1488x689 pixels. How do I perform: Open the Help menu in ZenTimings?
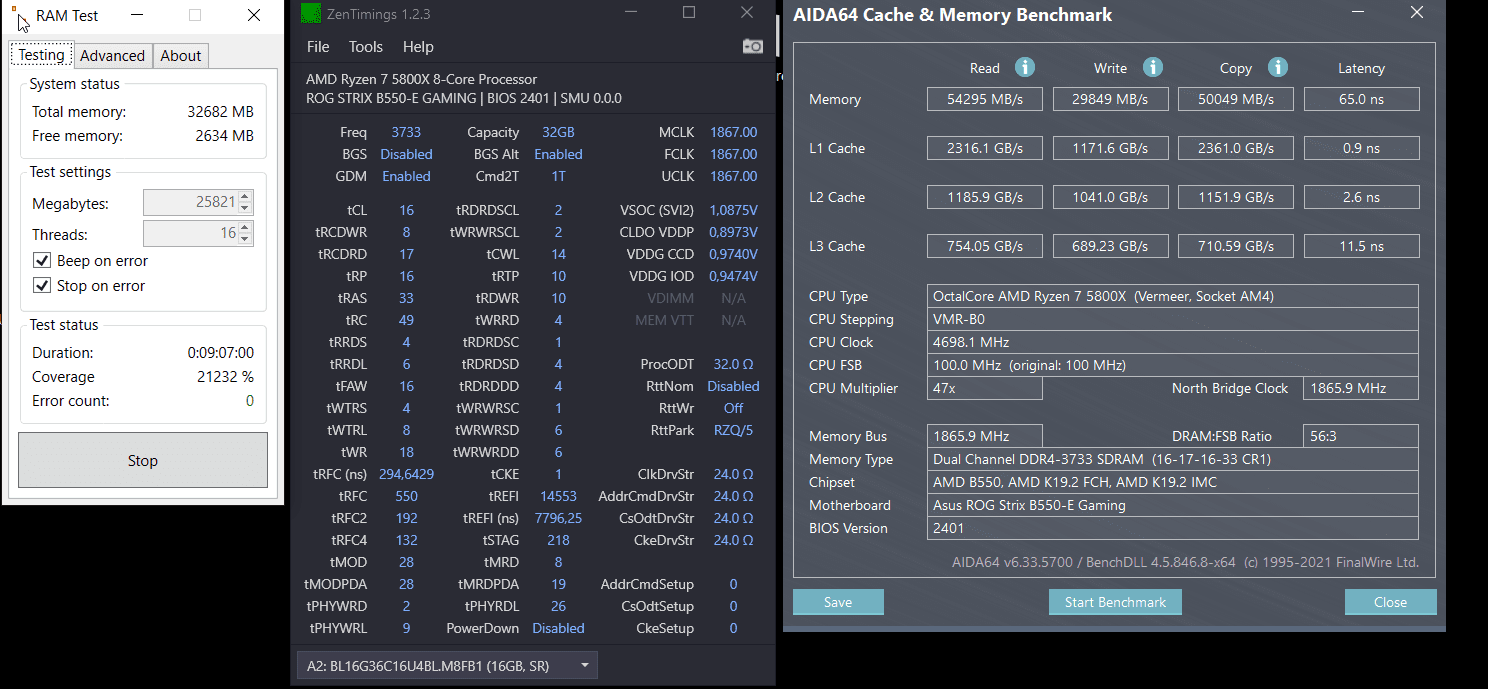[x=418, y=47]
